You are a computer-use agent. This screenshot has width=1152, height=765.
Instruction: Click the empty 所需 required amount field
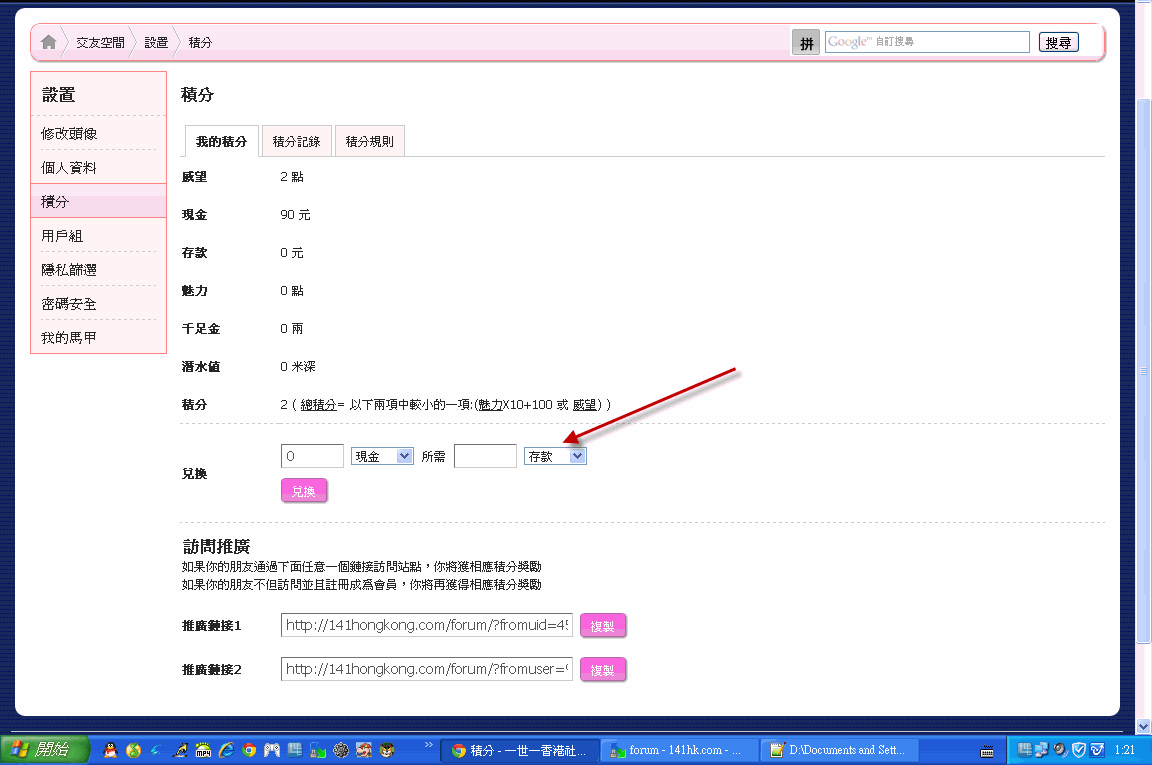486,456
